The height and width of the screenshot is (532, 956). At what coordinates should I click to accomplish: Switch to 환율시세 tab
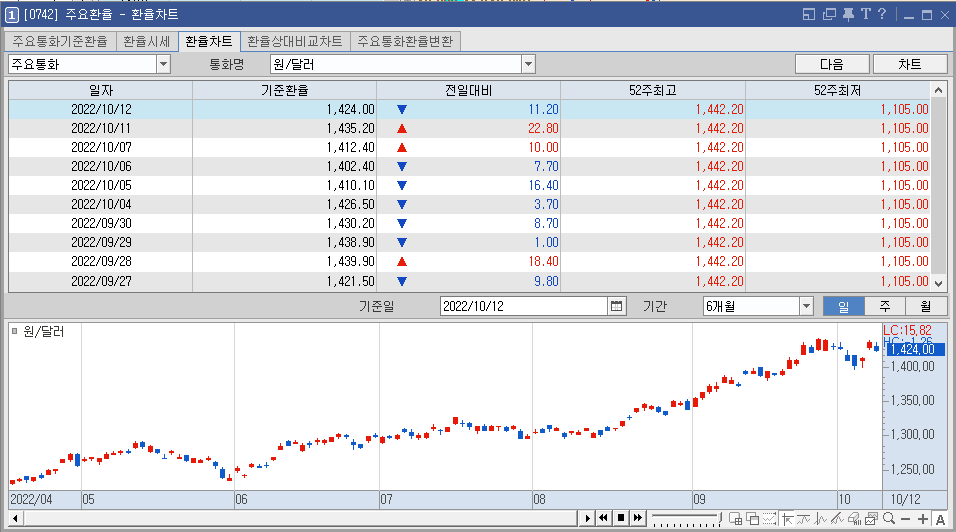[146, 41]
